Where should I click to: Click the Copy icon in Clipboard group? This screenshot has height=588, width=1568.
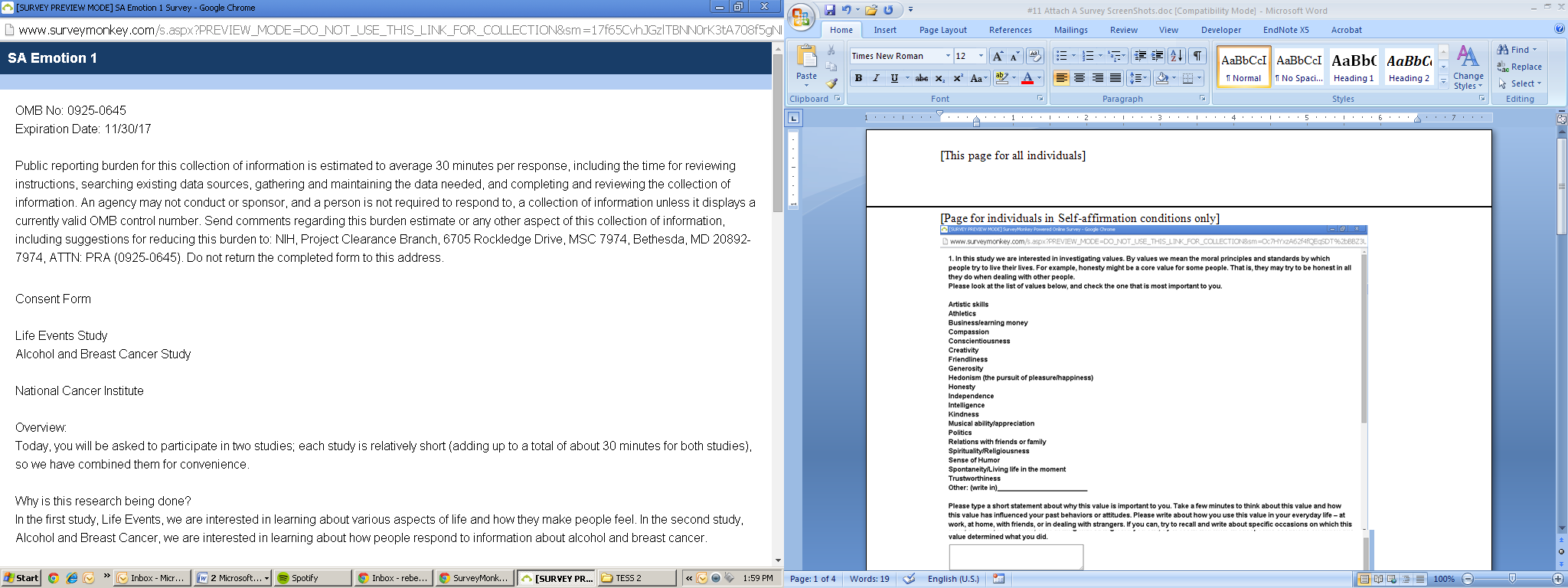[831, 67]
